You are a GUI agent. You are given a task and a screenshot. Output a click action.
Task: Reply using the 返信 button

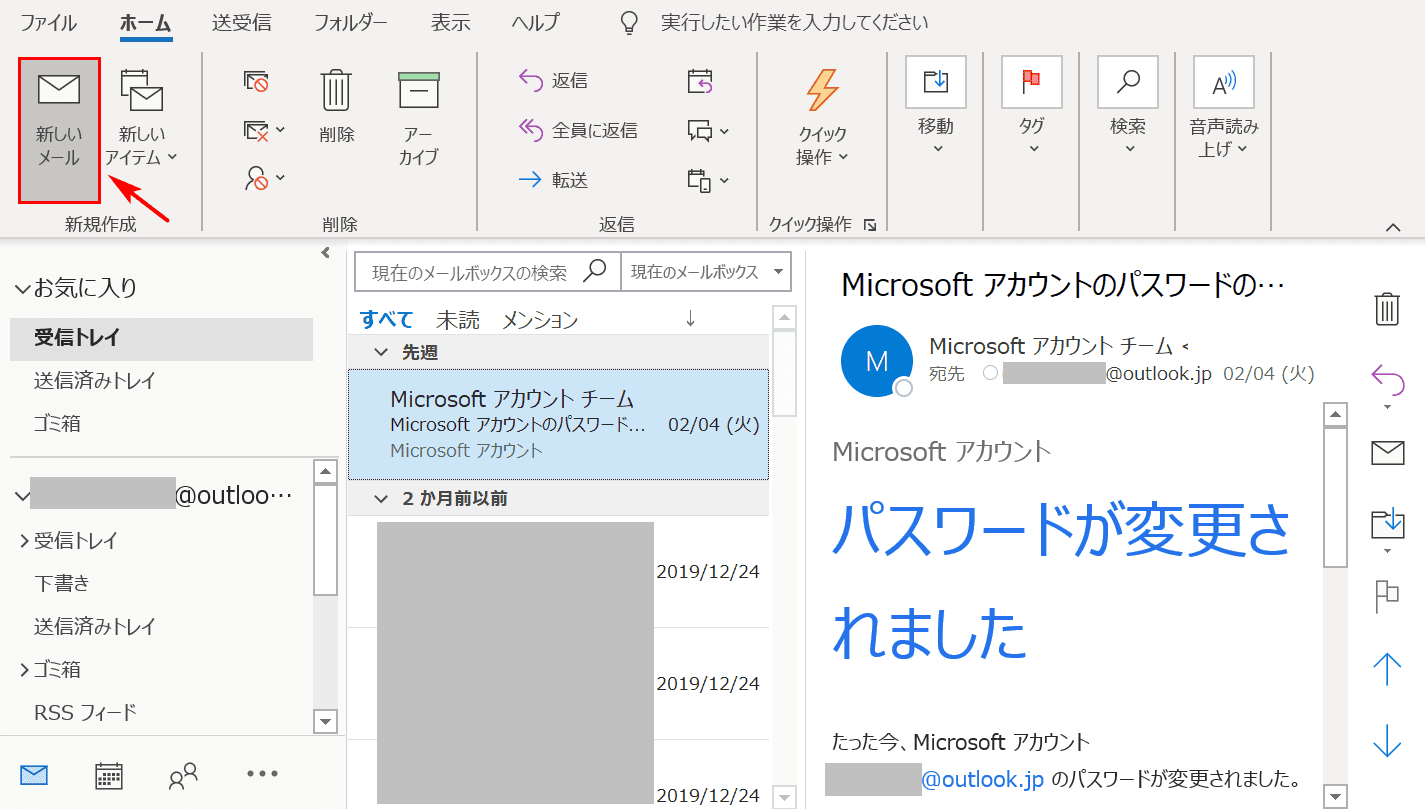coord(553,81)
